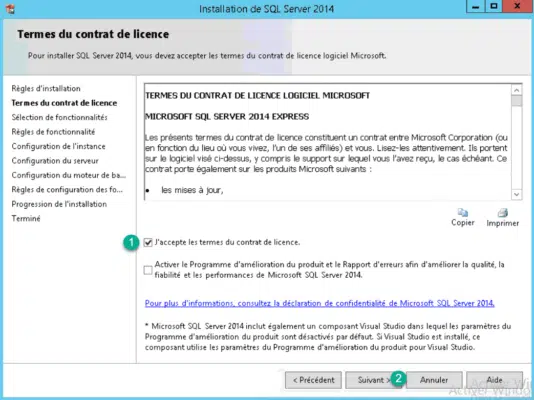Screen dimensions: 534x400
Task: Click the license text scrollbar thumb
Action: 517,101
